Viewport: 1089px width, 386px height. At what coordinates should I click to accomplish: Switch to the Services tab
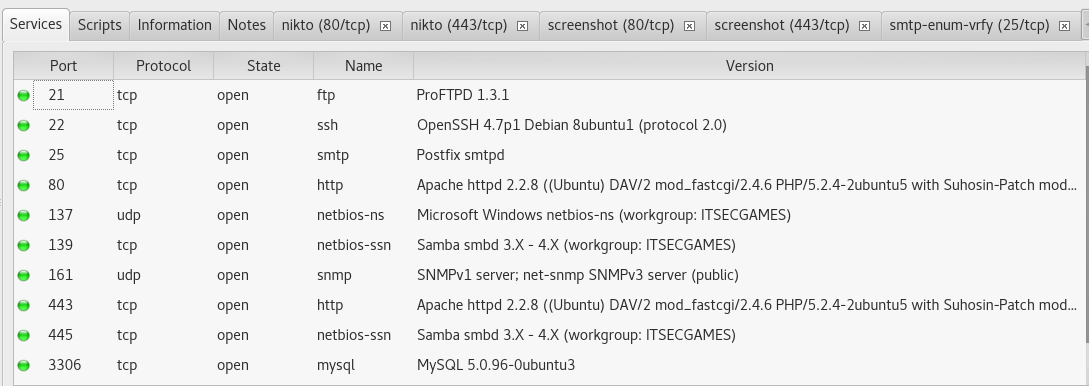35,24
